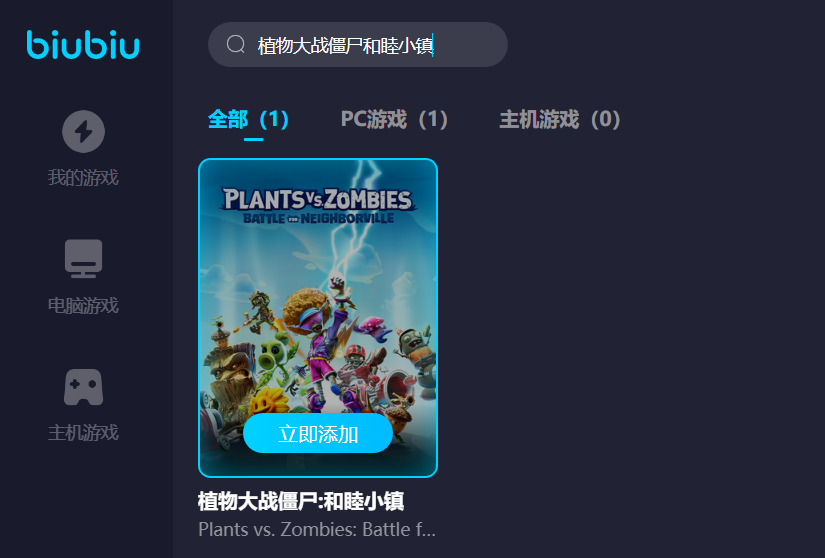
Task: Click the 电脑游戏 sidebar label
Action: [83, 305]
